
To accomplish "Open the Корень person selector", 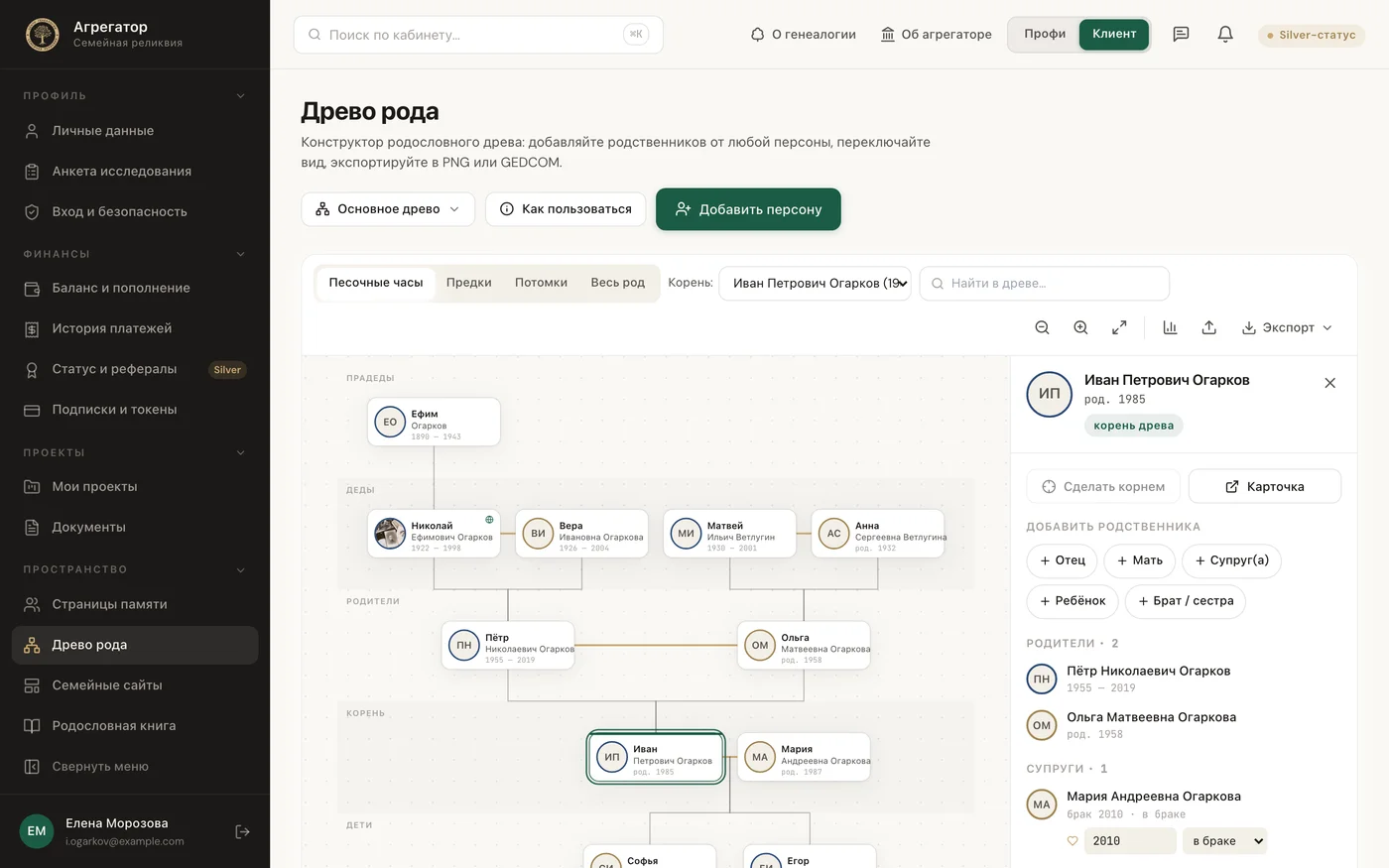I will click(815, 283).
